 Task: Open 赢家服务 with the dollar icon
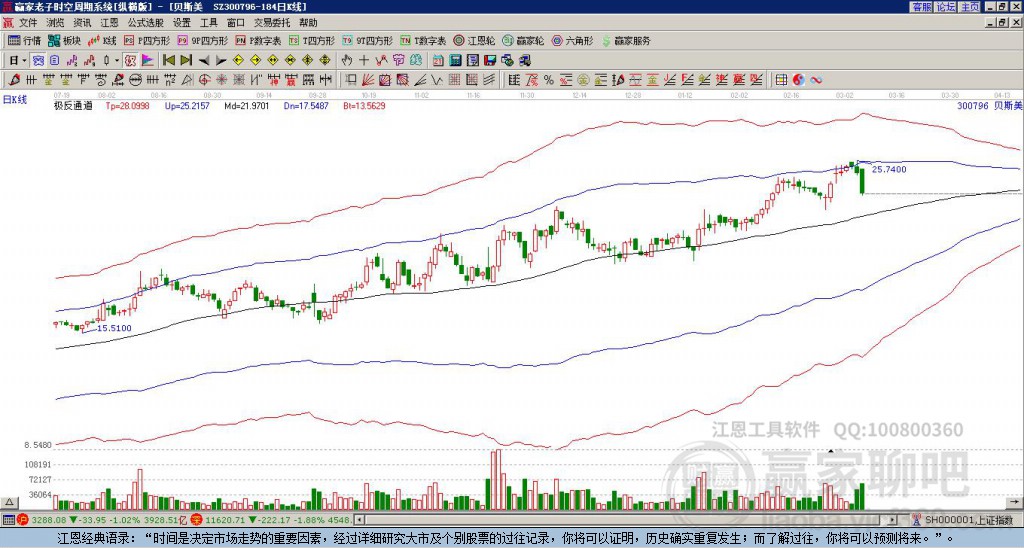626,40
